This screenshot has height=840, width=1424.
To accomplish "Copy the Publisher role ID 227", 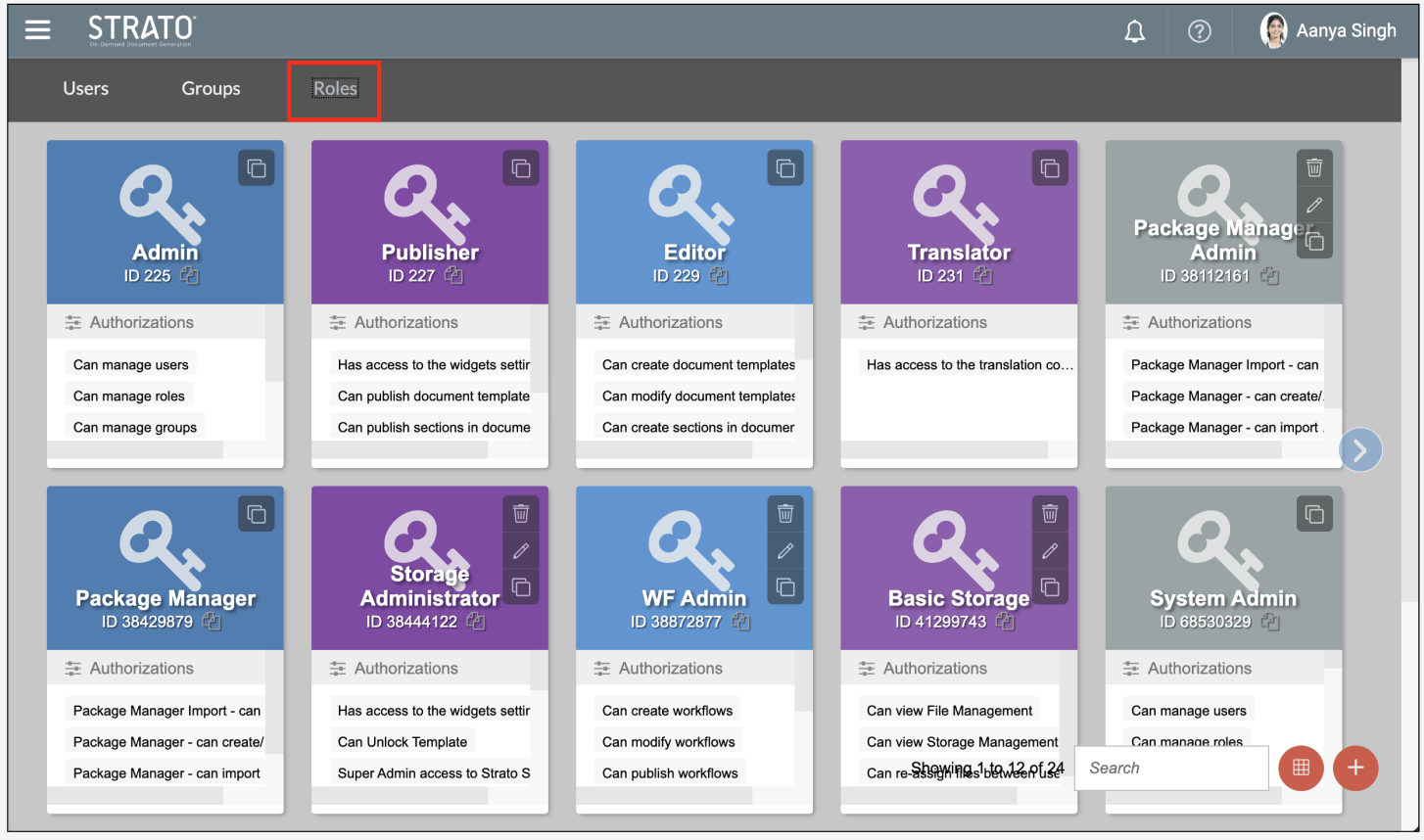I will tap(454, 276).
